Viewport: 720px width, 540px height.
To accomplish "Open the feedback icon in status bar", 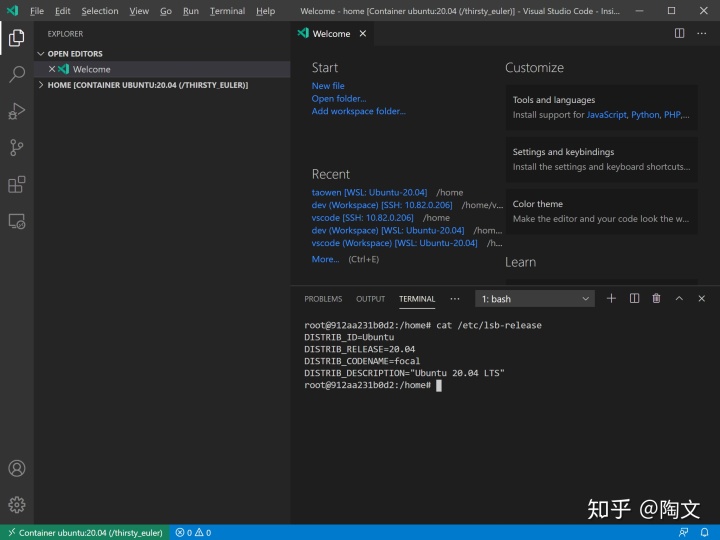I will [x=683, y=533].
